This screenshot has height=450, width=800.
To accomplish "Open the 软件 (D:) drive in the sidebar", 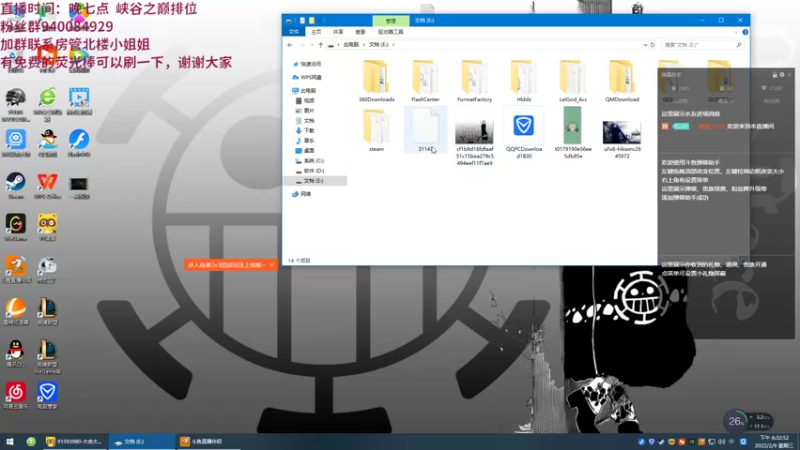I will coord(309,171).
